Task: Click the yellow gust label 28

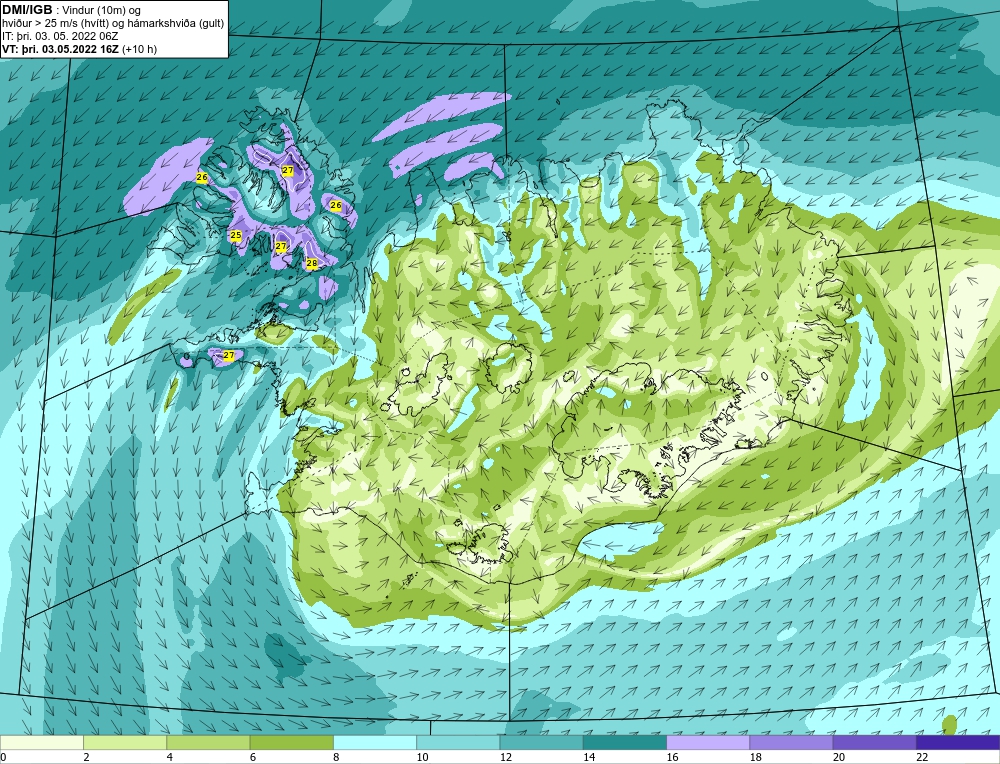Action: [312, 263]
